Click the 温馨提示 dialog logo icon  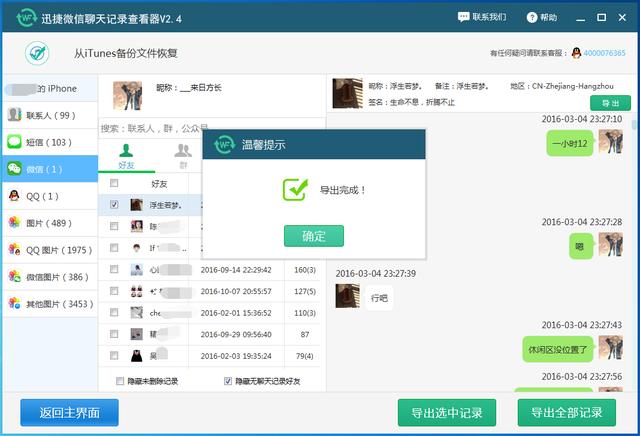224,145
